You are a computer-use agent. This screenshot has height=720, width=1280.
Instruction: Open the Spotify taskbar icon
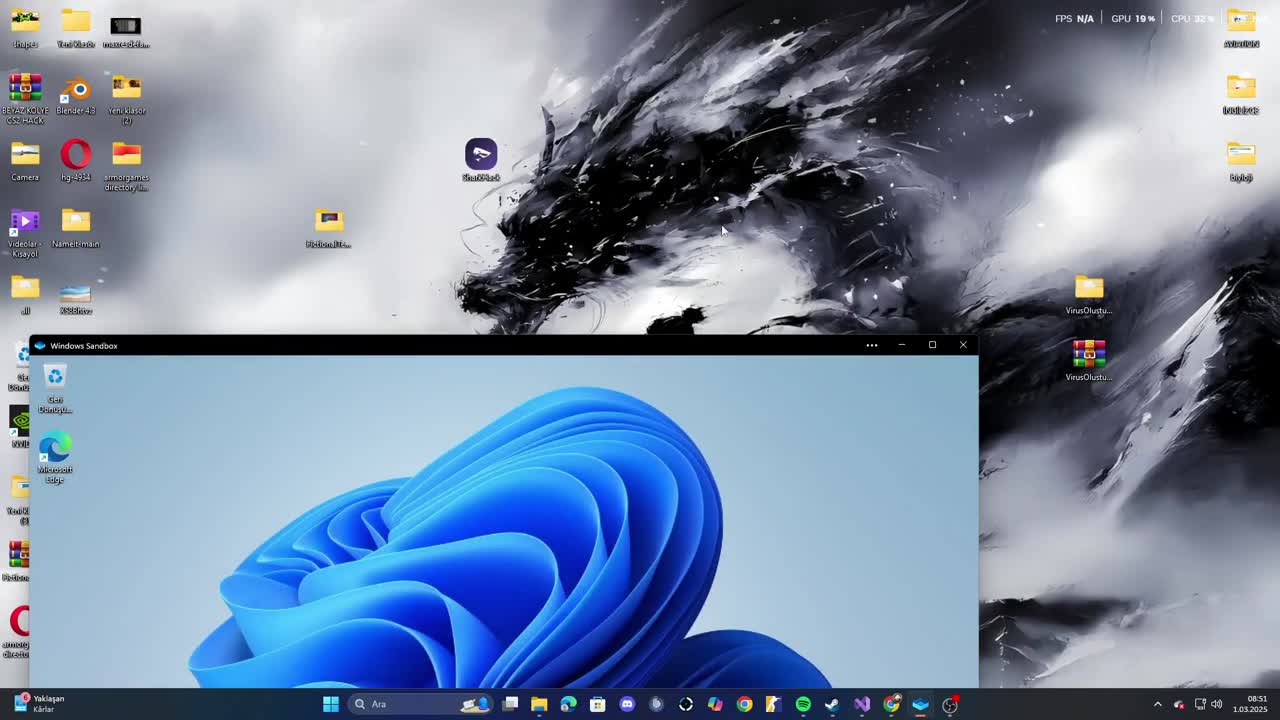(x=803, y=704)
